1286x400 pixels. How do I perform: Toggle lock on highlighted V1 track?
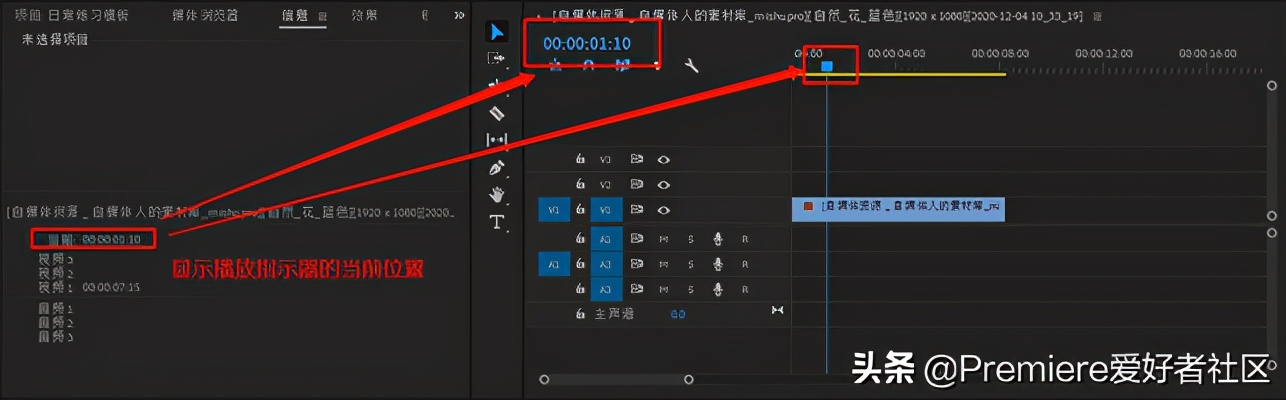coord(579,210)
